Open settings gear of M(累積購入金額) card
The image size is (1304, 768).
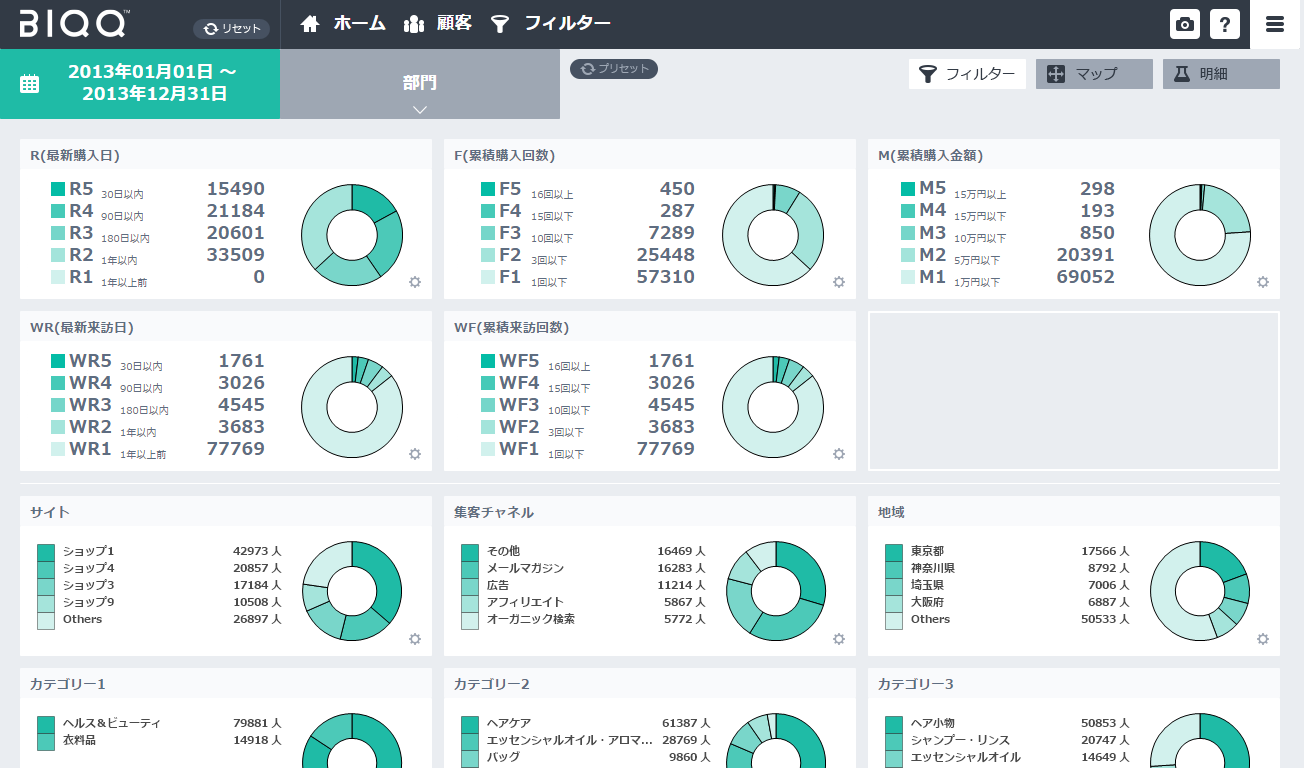1263,283
